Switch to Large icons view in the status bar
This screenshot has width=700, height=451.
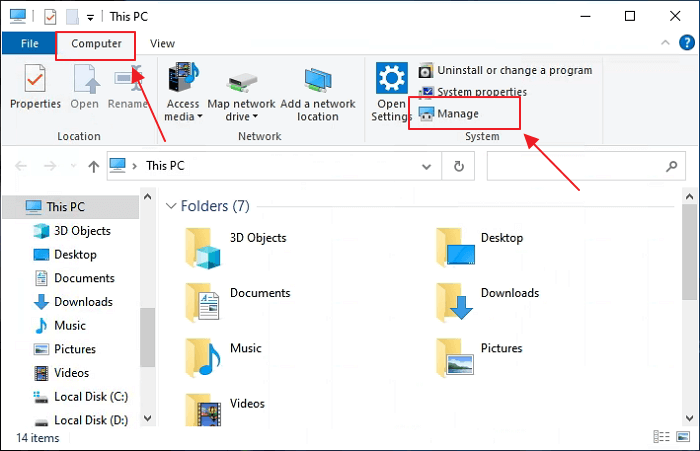click(683, 437)
